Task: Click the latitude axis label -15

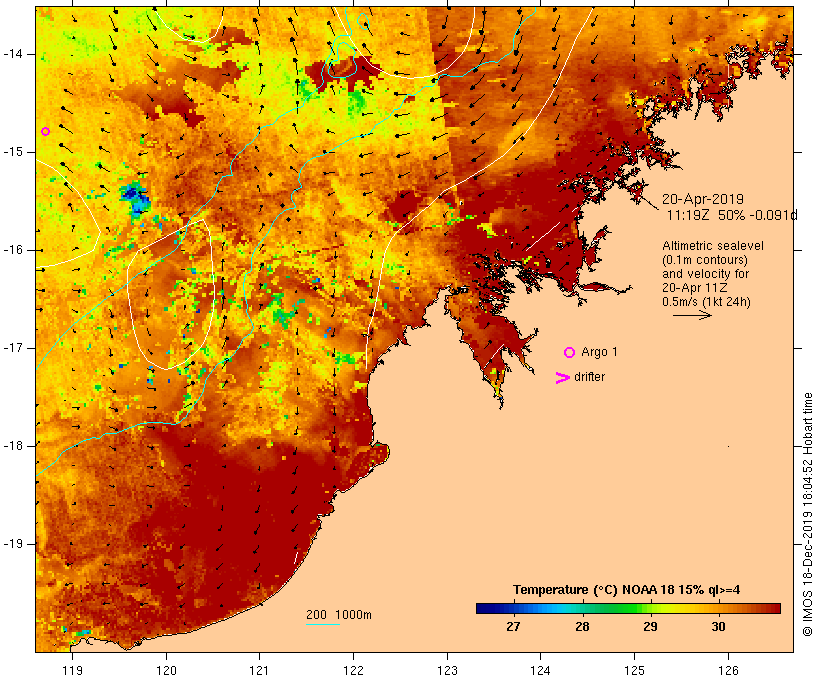Action: 13,152
